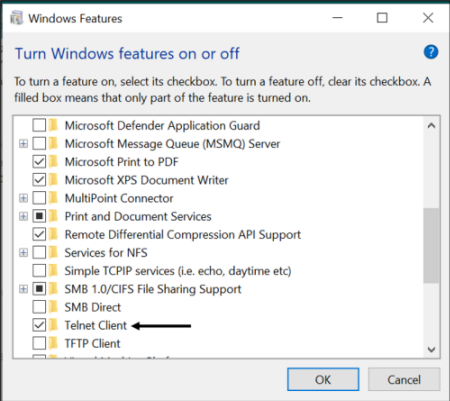Select the Services for NFS label

point(106,253)
